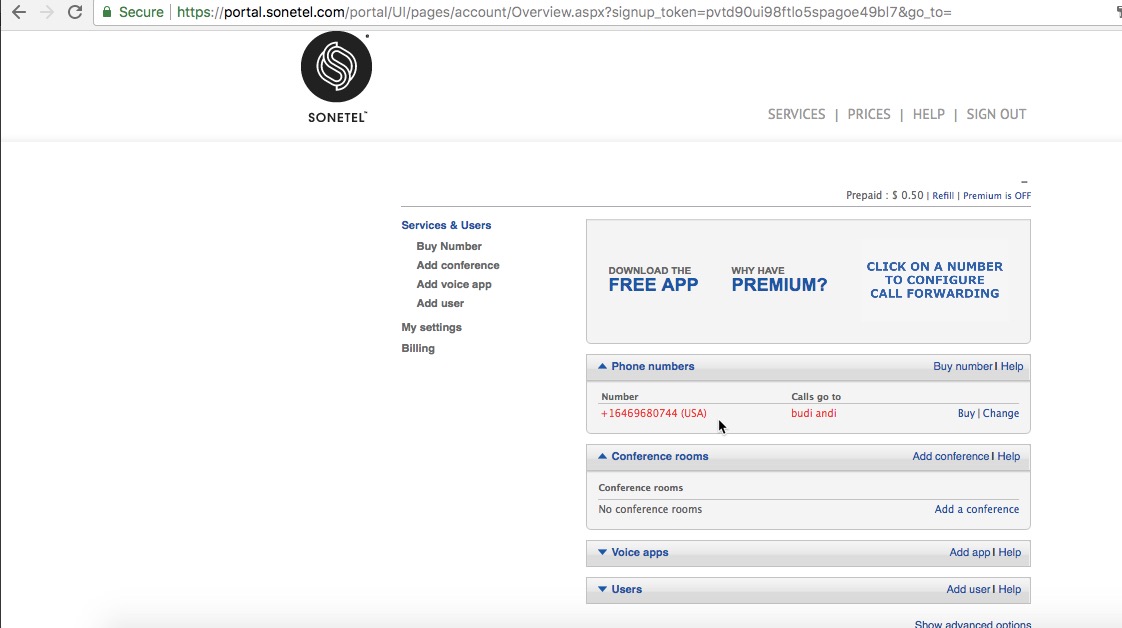This screenshot has width=1122, height=628.
Task: Click the Premium is OFF link
Action: tap(997, 196)
